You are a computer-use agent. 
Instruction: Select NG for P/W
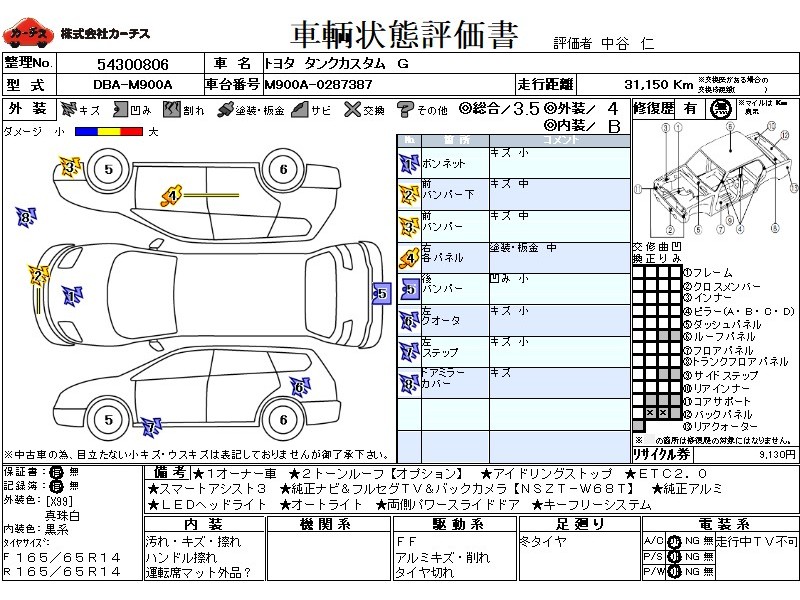click(692, 572)
